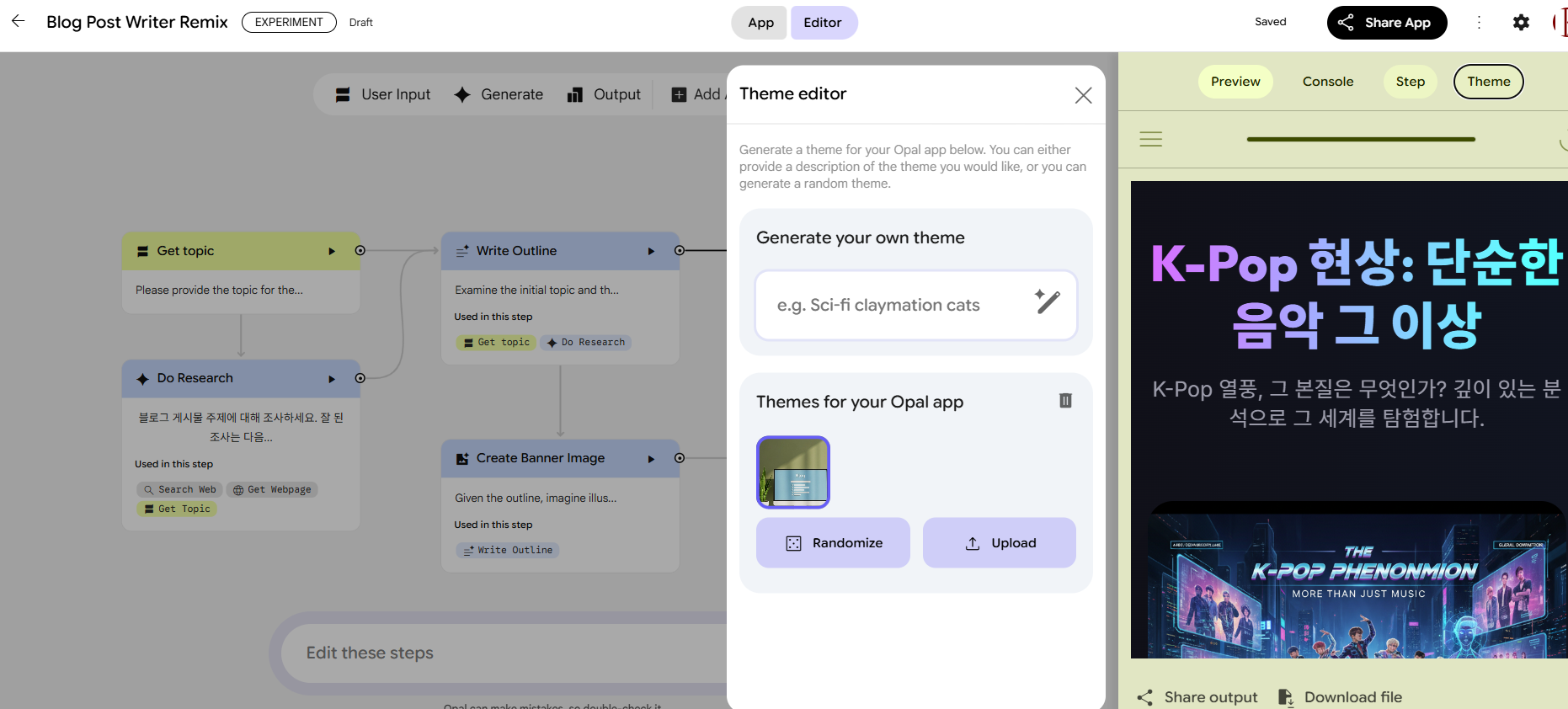This screenshot has height=709, width=1568.
Task: Click the EXPERIMENT badge
Action: (x=289, y=22)
